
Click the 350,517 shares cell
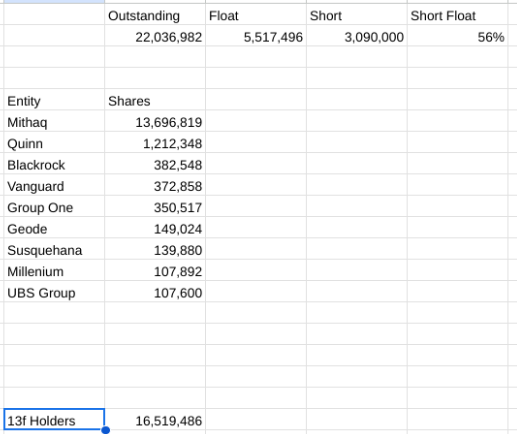(155, 207)
